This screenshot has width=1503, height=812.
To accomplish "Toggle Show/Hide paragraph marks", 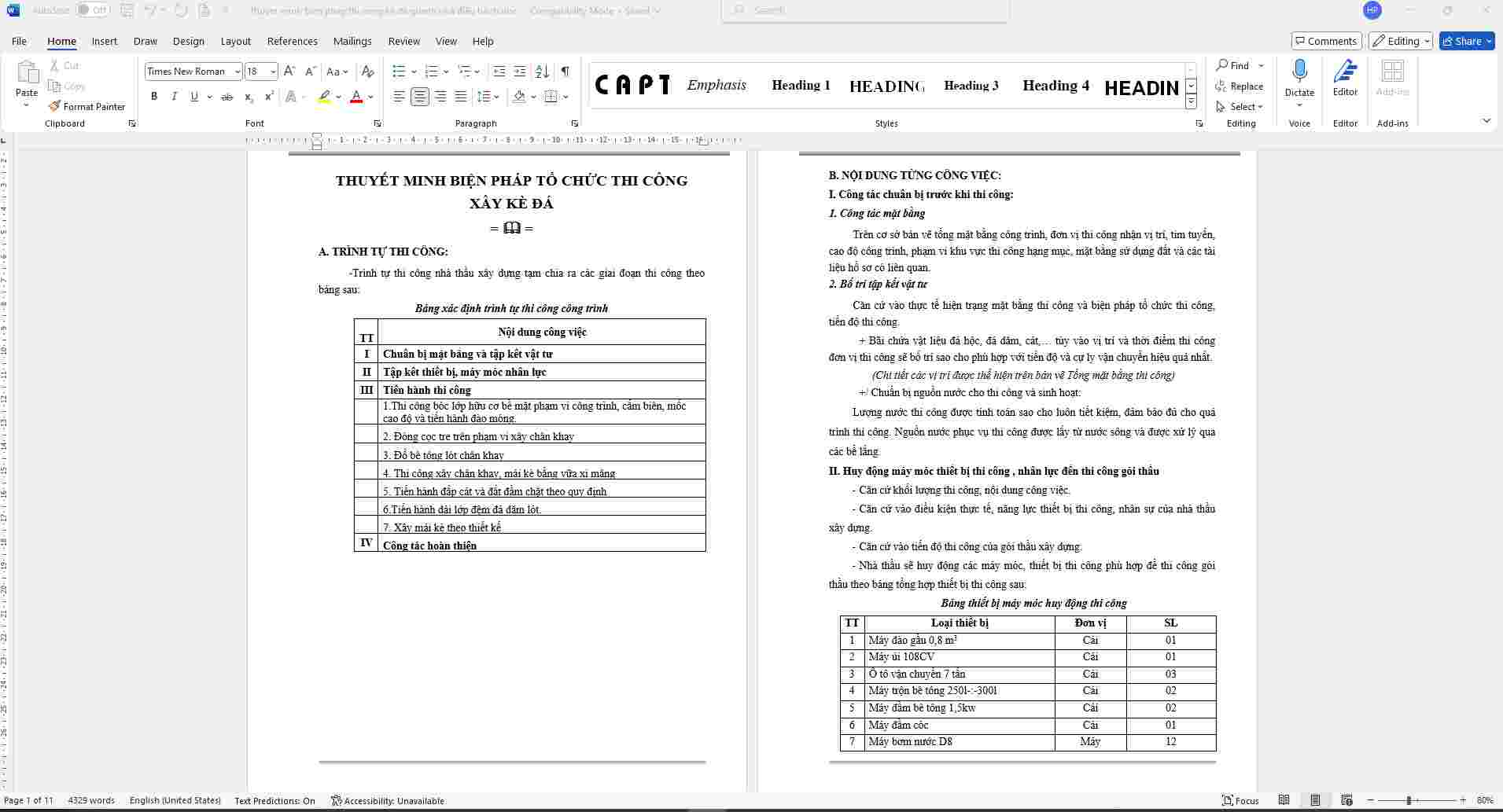I will 565,72.
